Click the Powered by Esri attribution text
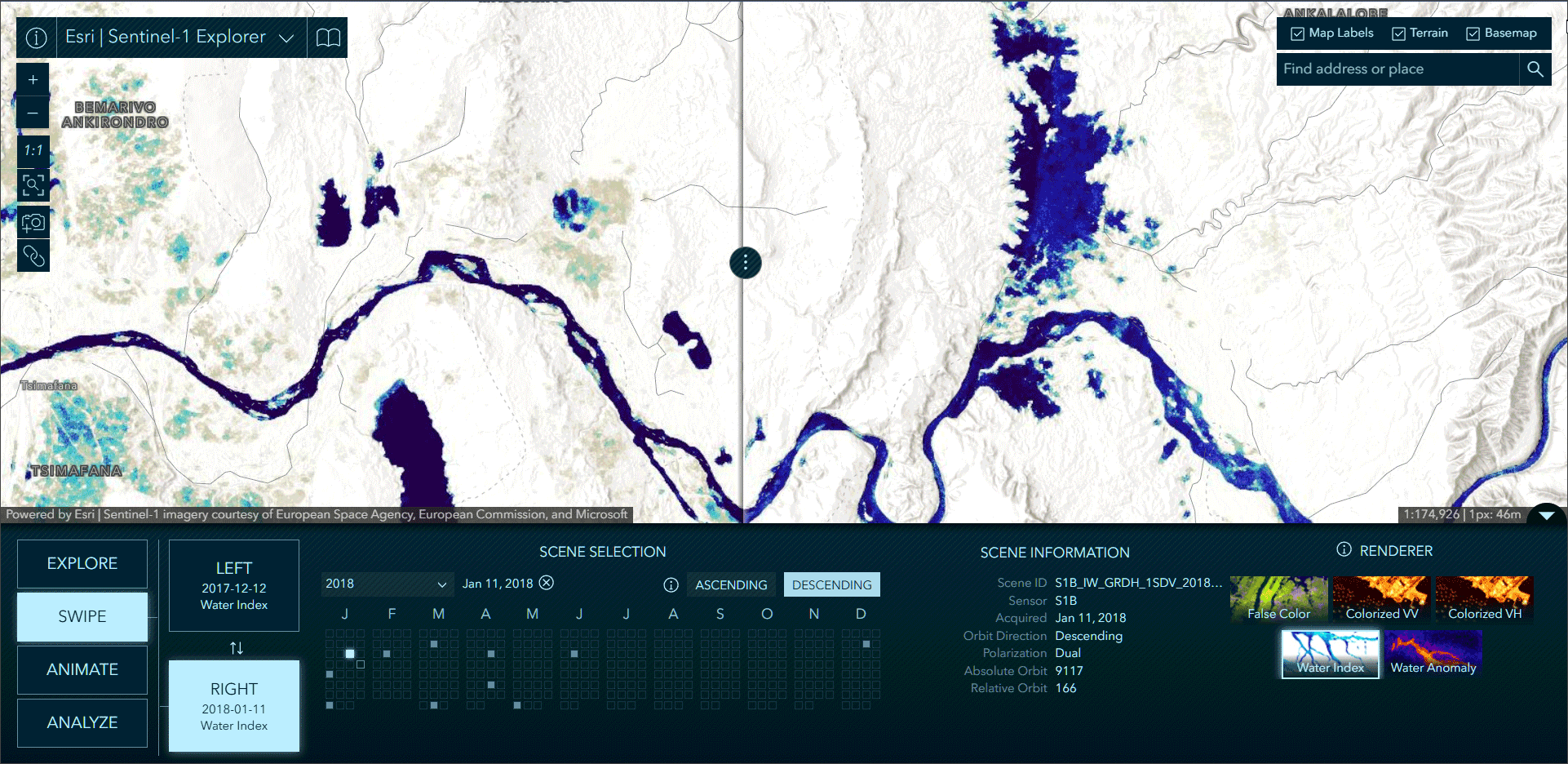This screenshot has height=764, width=1568. [x=317, y=514]
